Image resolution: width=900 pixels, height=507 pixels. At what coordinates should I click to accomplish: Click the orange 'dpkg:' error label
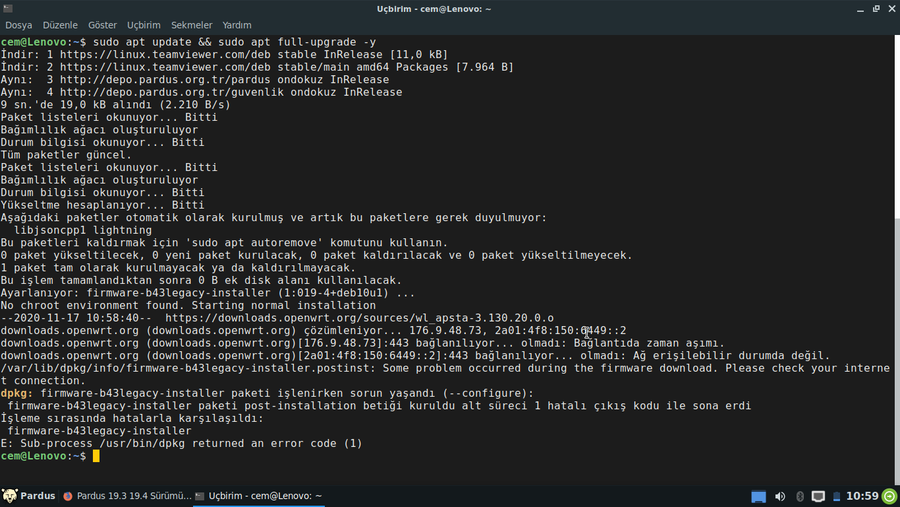pyautogui.click(x=17, y=393)
